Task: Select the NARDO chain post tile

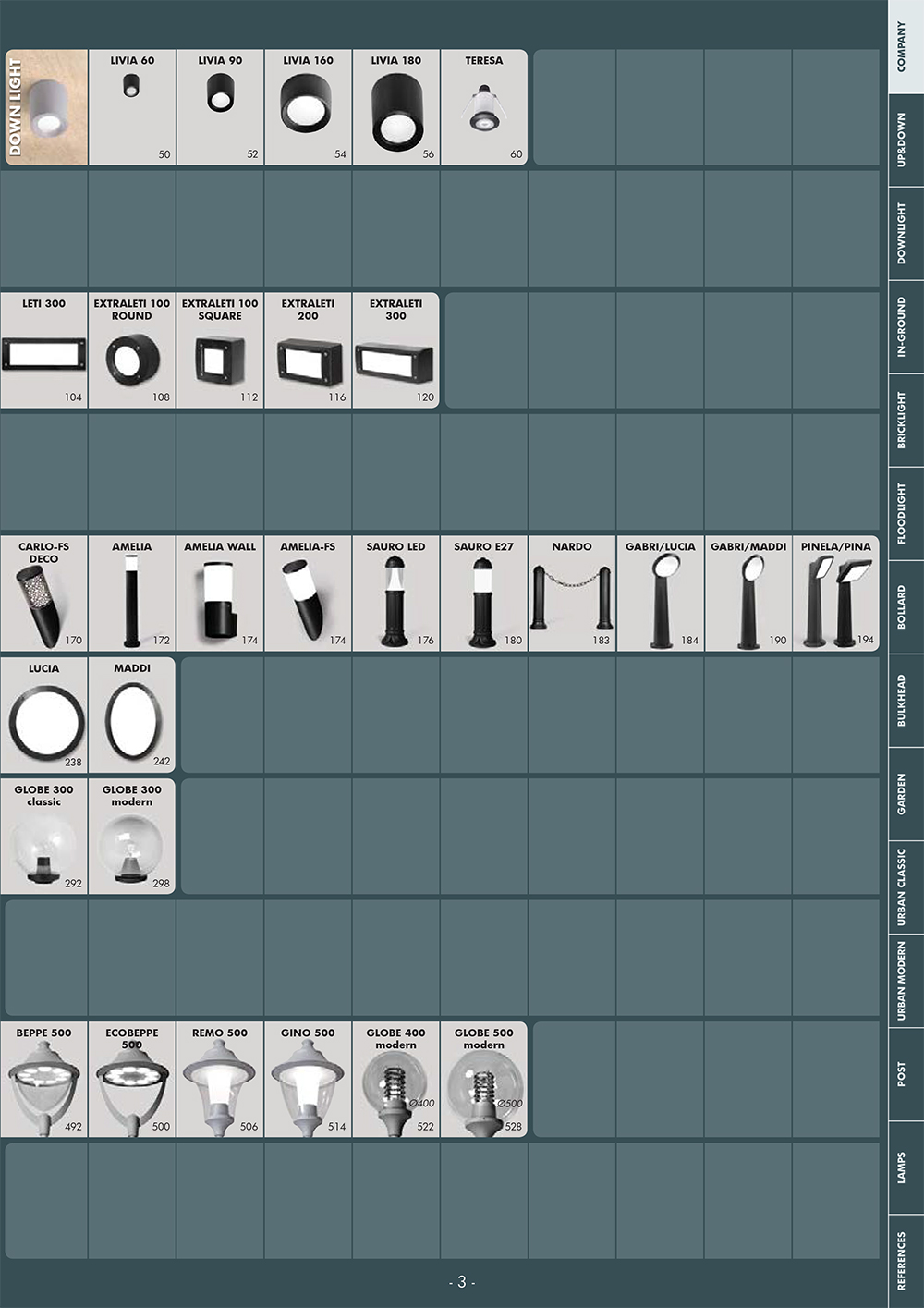Action: click(572, 593)
